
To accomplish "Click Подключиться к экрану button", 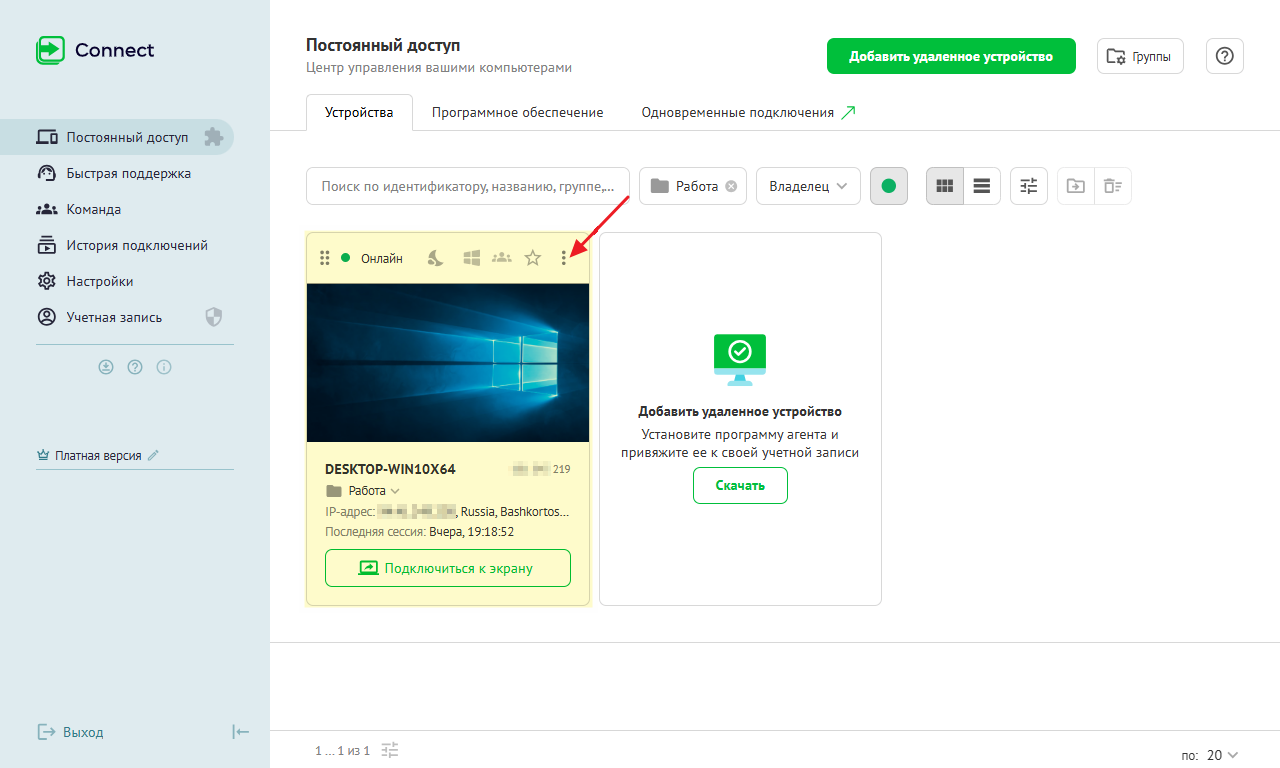I will point(447,568).
